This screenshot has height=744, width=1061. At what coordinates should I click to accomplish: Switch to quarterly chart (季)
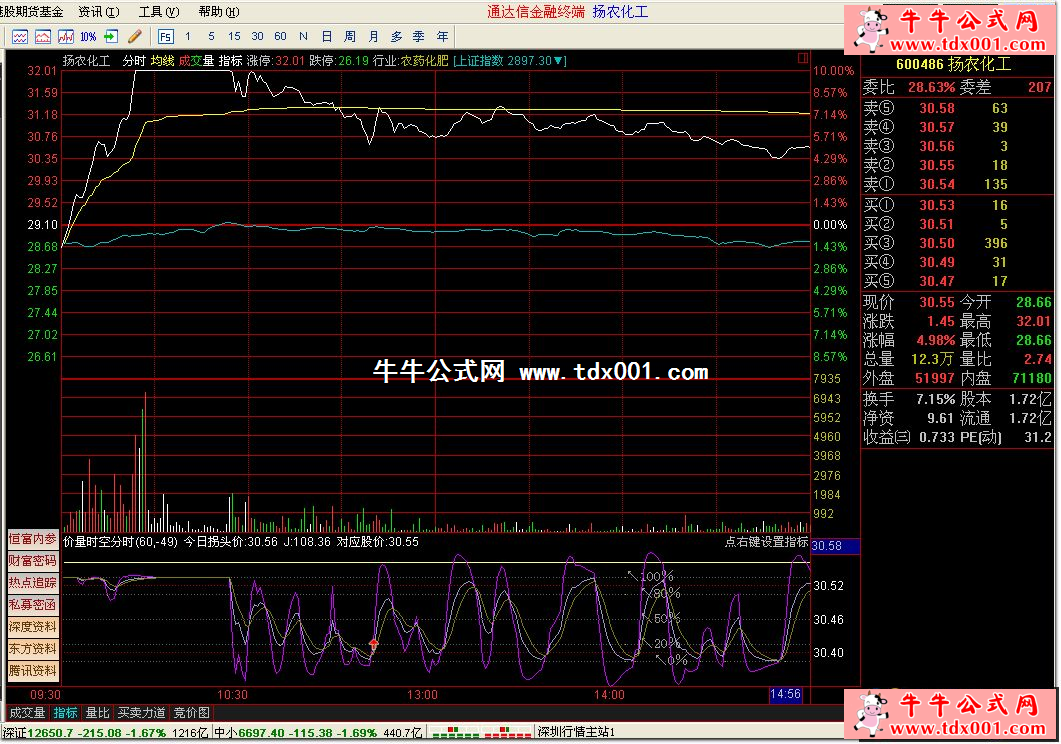pyautogui.click(x=419, y=37)
